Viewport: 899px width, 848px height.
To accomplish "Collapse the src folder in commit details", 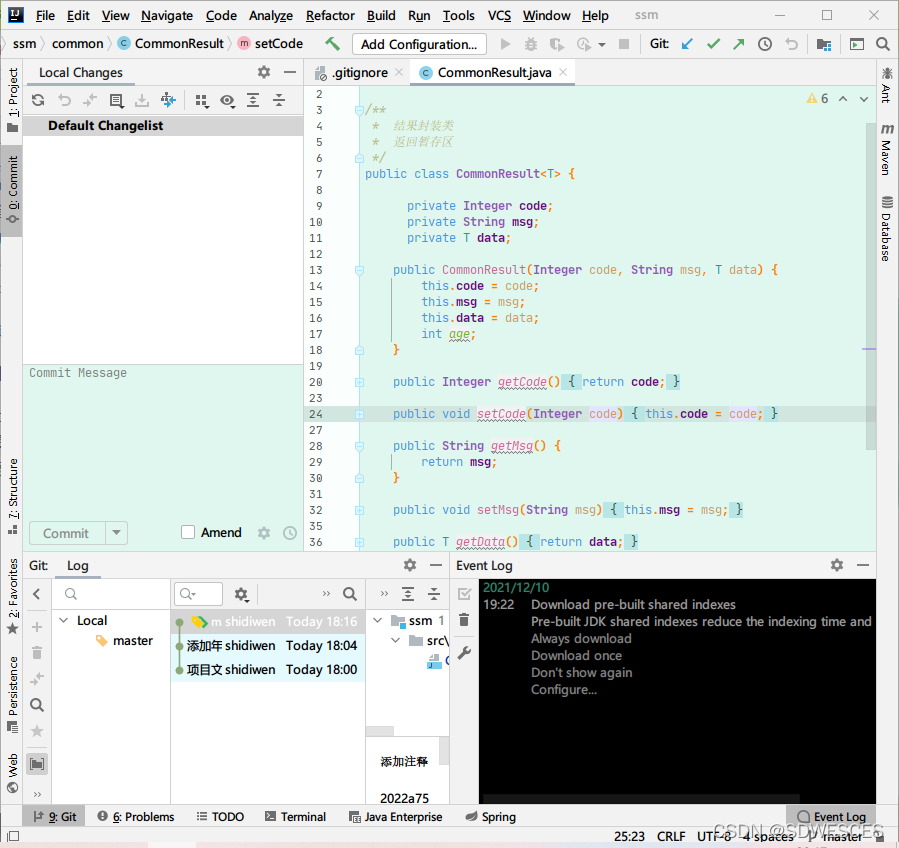I will 396,640.
